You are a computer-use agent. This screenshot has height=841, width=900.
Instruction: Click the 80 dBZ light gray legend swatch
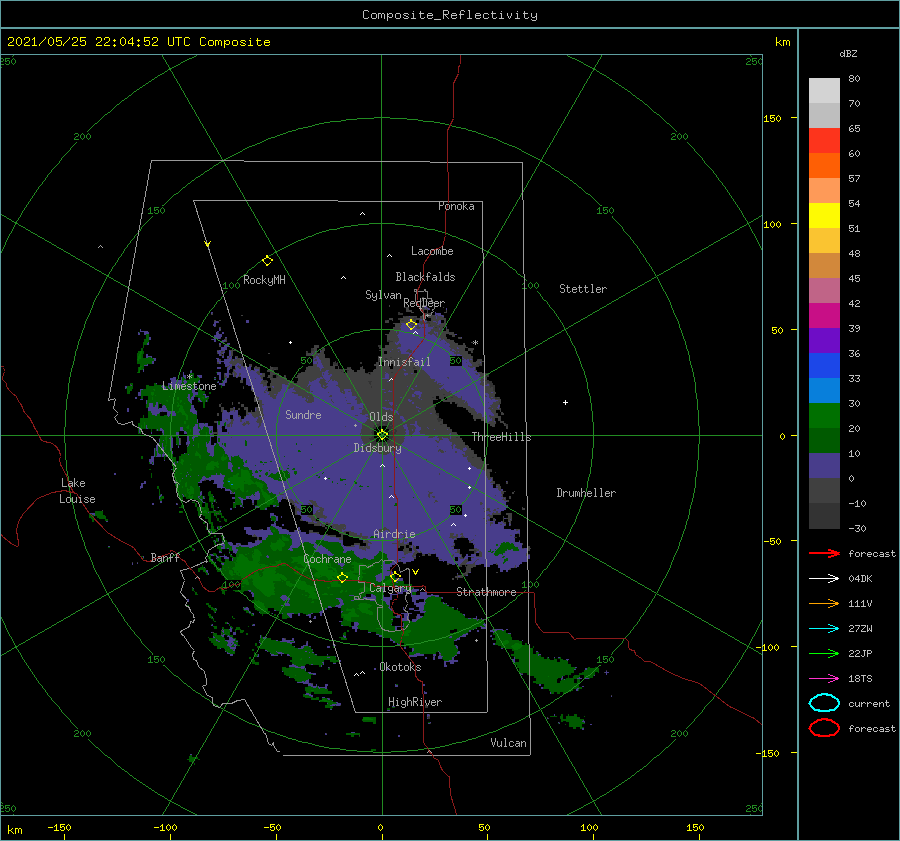click(x=824, y=91)
